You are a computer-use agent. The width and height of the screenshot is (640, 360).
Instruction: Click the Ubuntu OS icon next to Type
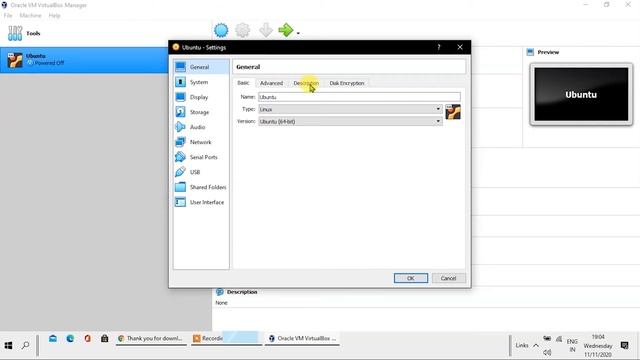pos(453,112)
